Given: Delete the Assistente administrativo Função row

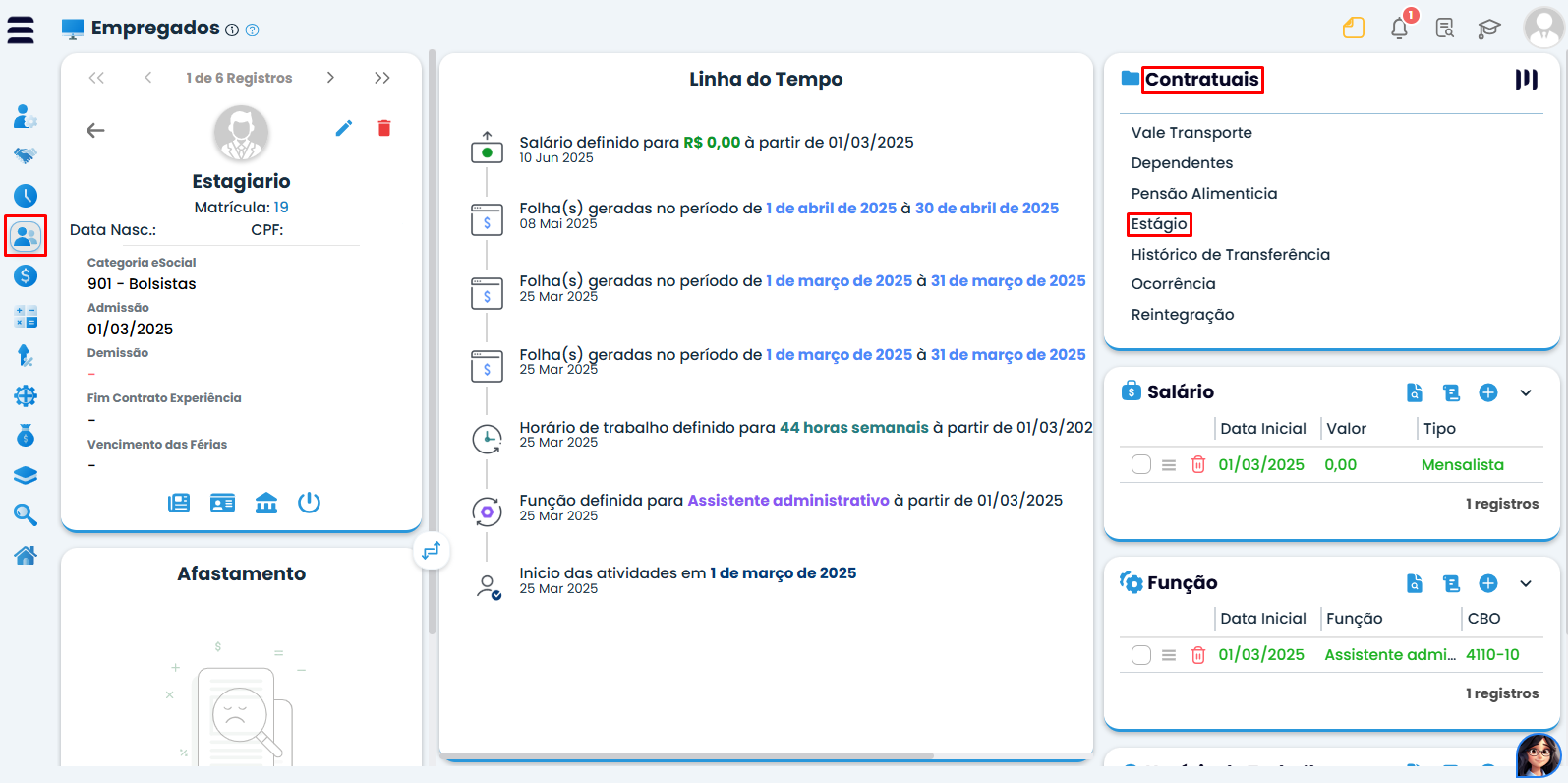Looking at the screenshot, I should click(1198, 655).
